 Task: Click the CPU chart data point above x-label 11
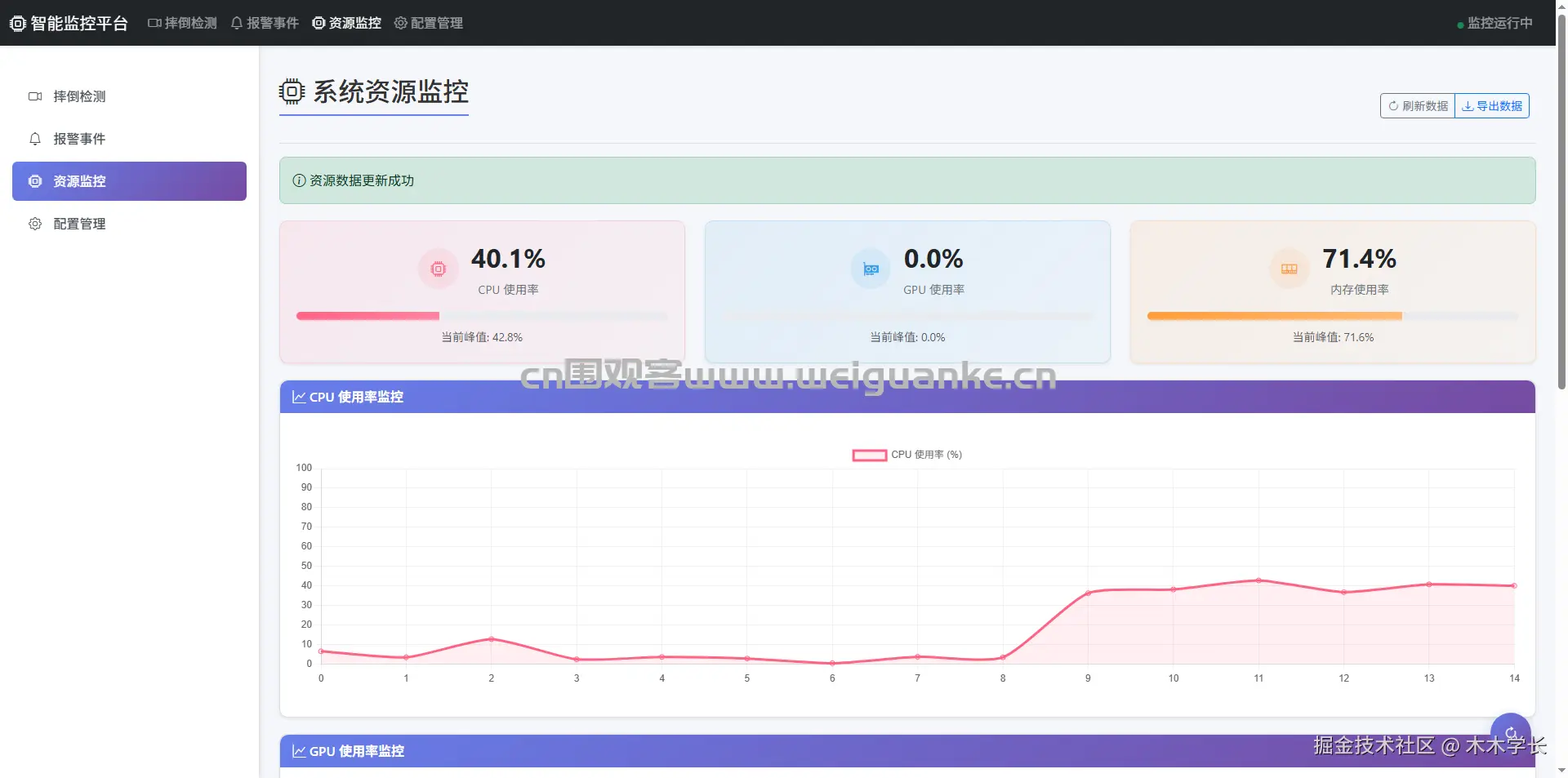(x=1258, y=580)
